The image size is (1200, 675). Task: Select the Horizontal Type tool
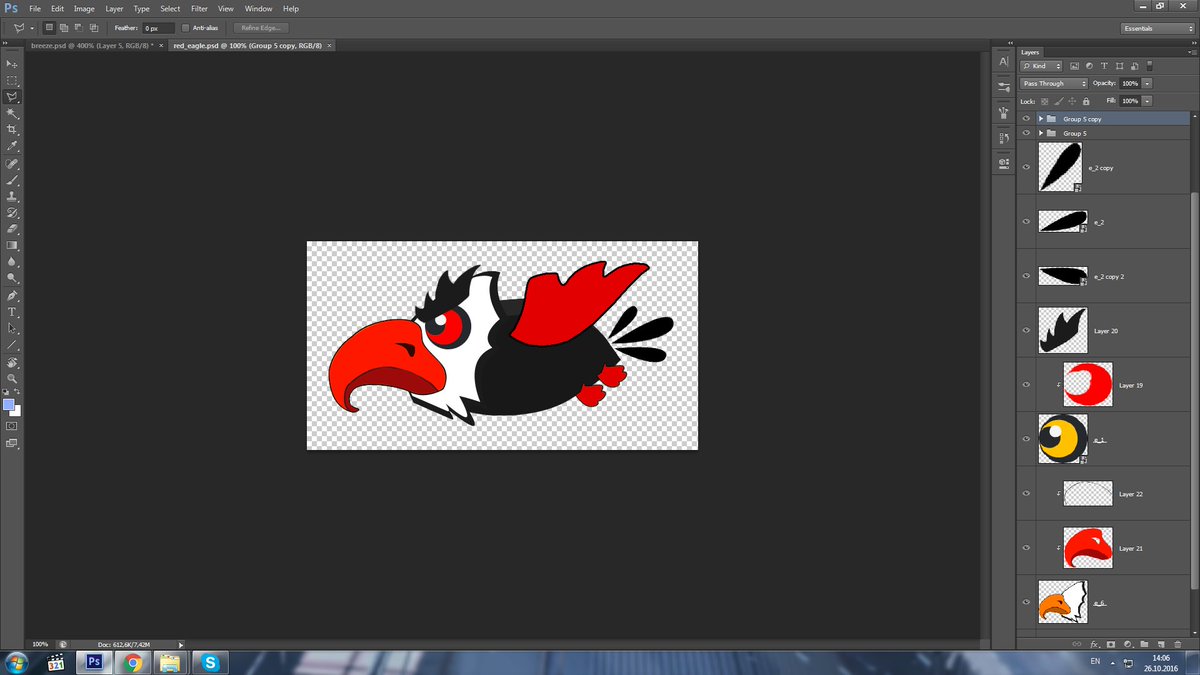[x=13, y=312]
